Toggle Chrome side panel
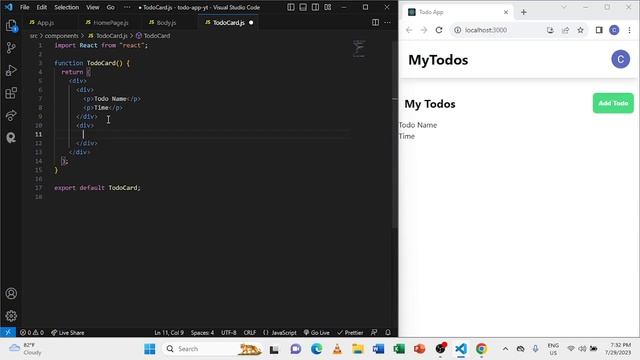 599,30
